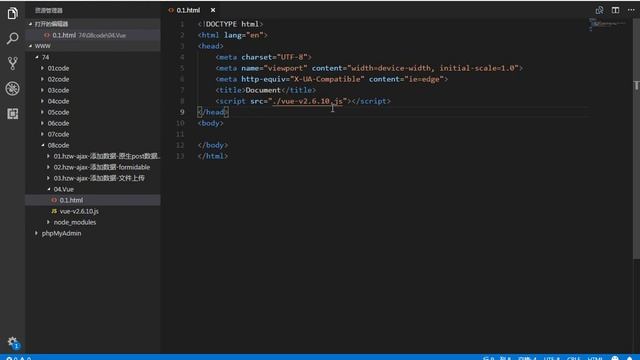Viewport: 640px width, 360px height.
Task: Expand the 01.hzw-ajax post folder
Action: point(49,156)
